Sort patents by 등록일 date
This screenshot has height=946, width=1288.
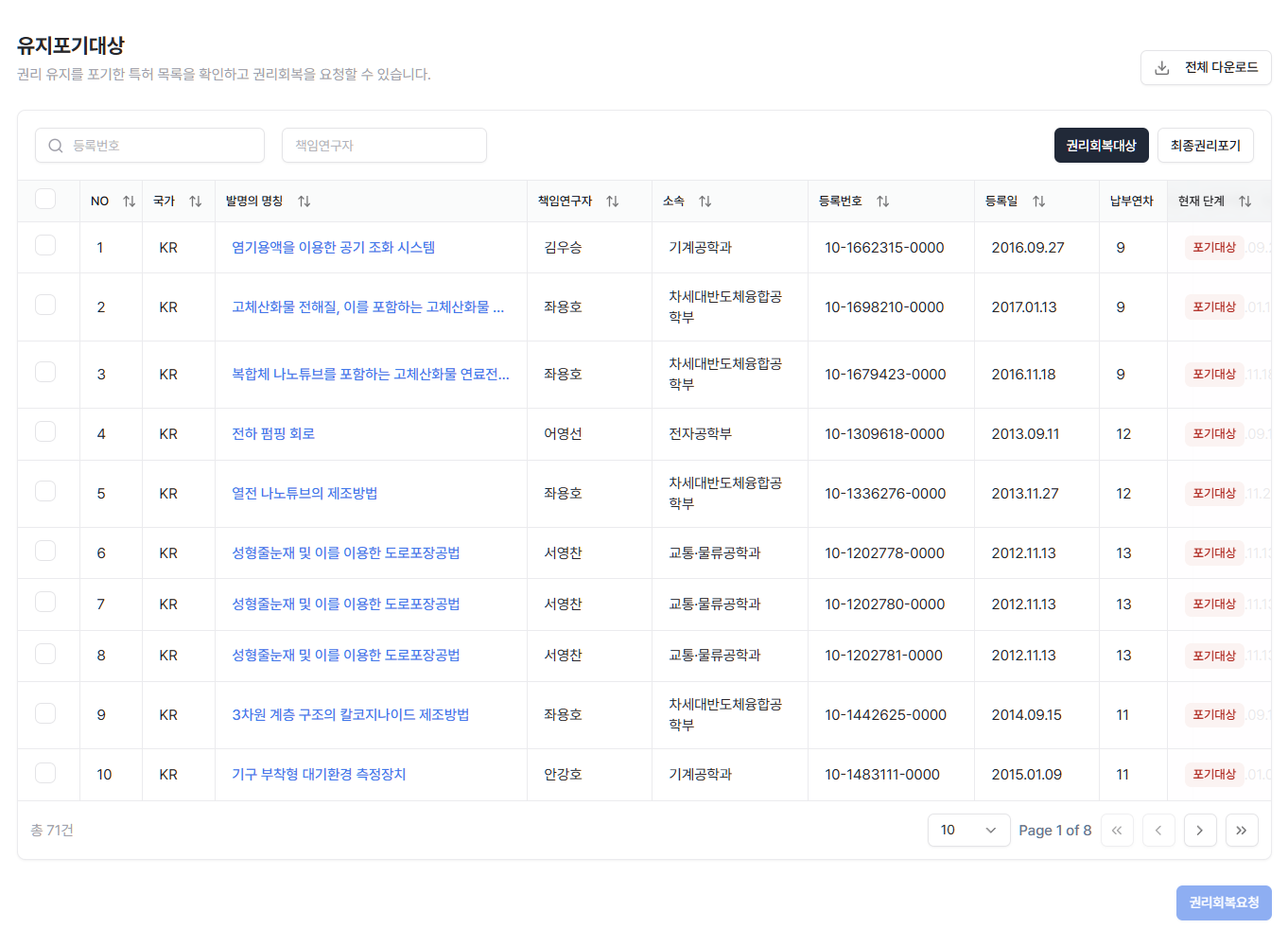(1039, 201)
